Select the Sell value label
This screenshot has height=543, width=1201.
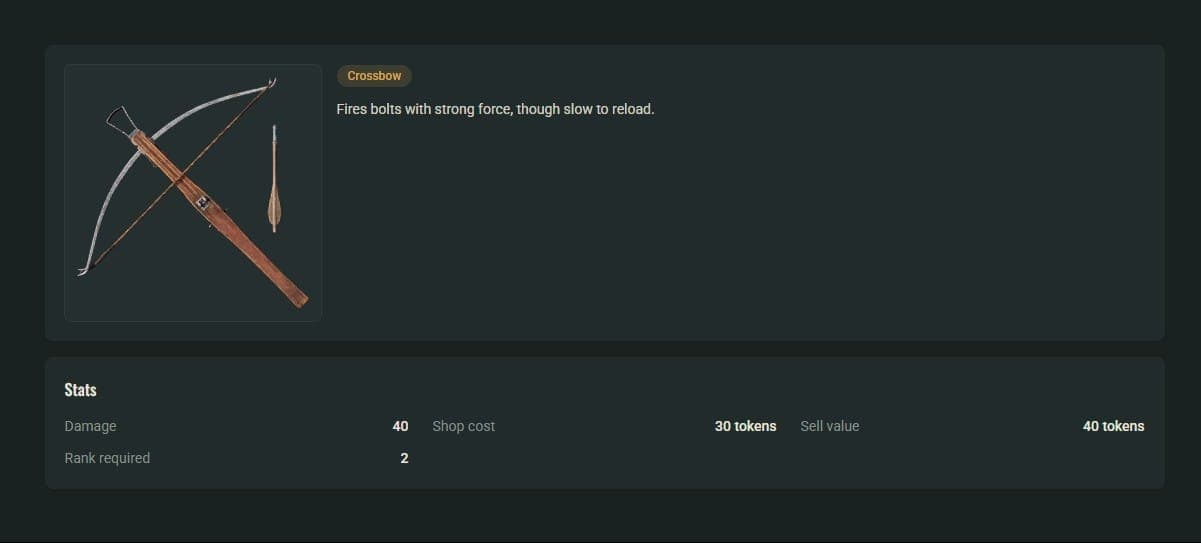pyautogui.click(x=830, y=426)
